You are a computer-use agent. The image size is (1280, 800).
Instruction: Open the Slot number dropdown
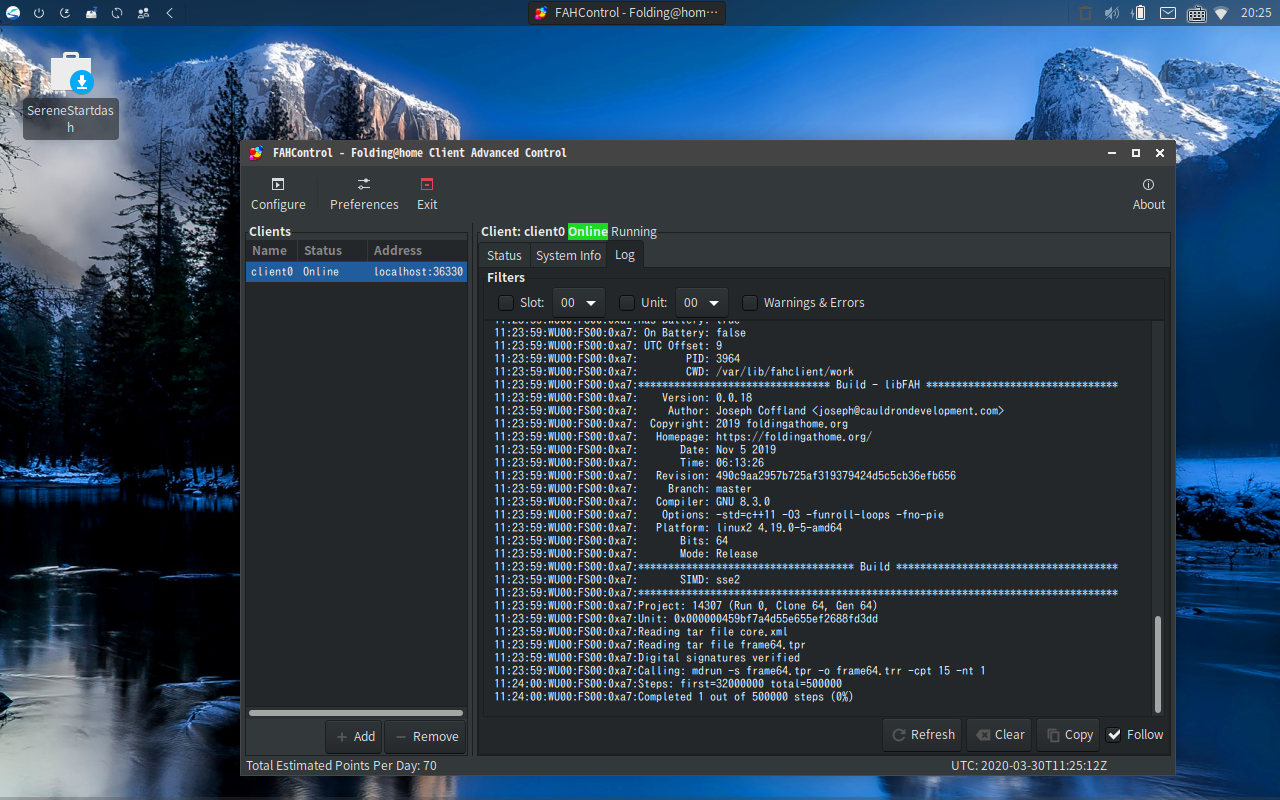578,302
